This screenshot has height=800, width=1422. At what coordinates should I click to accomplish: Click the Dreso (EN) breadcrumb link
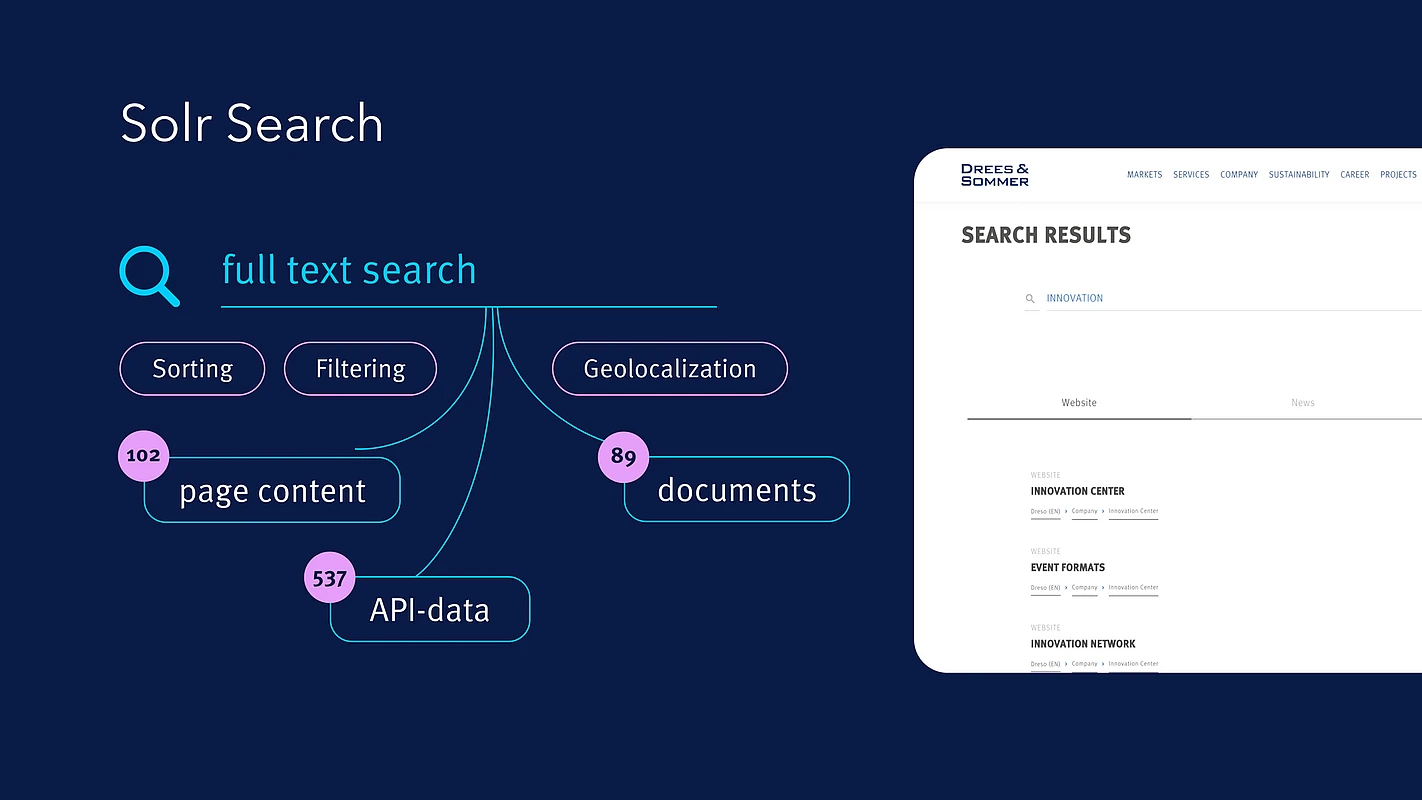click(x=1044, y=511)
